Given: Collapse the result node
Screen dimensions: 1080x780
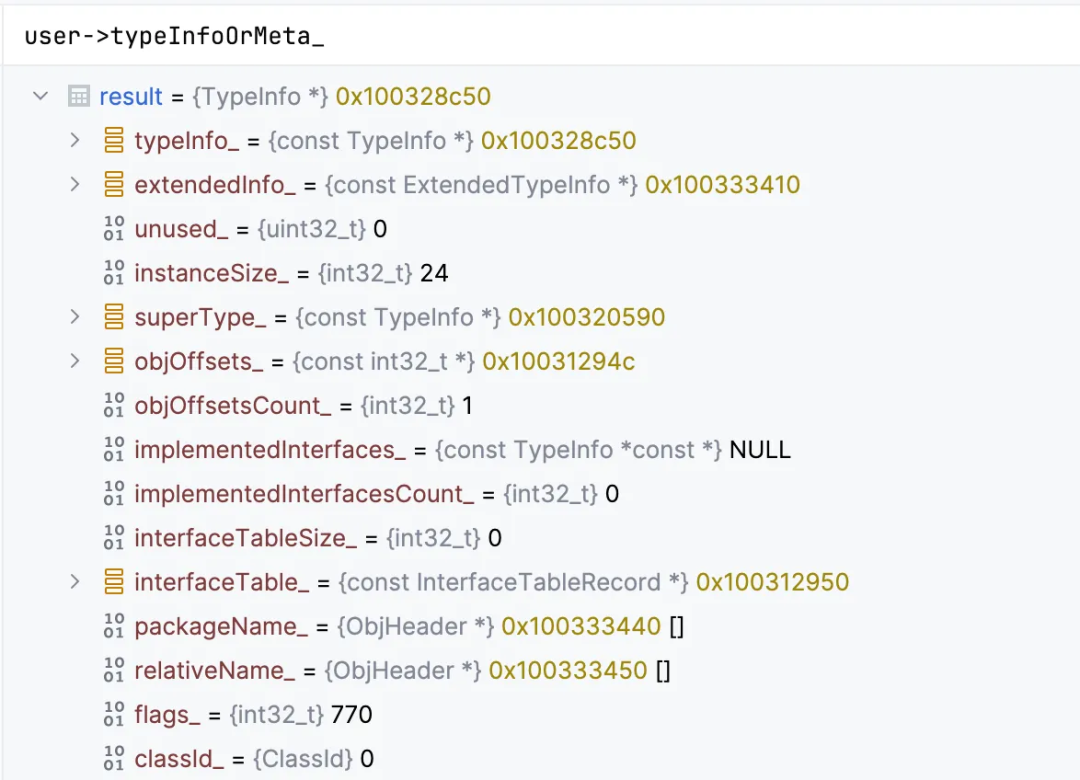Looking at the screenshot, I should (41, 96).
